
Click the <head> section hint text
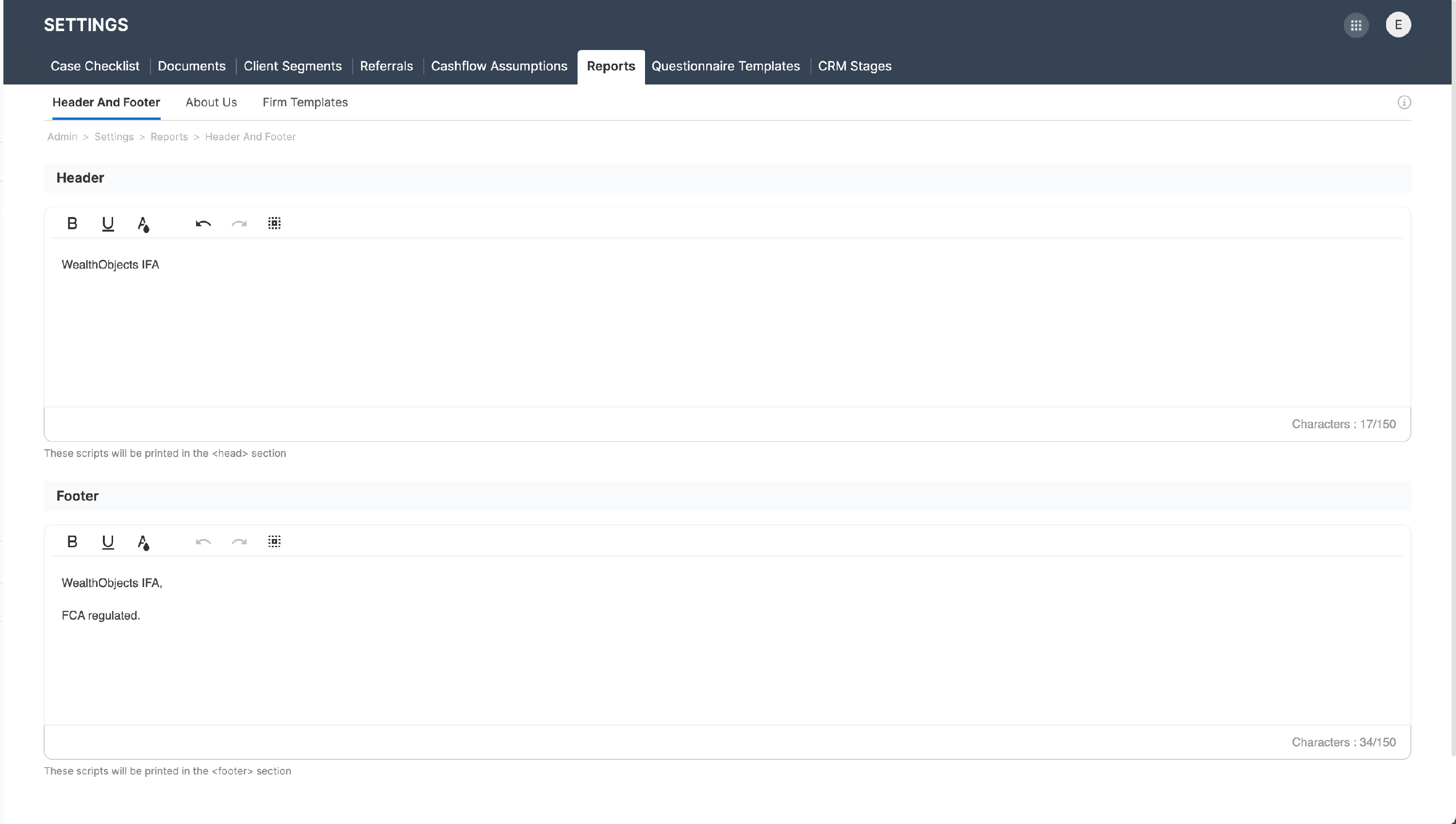point(165,454)
